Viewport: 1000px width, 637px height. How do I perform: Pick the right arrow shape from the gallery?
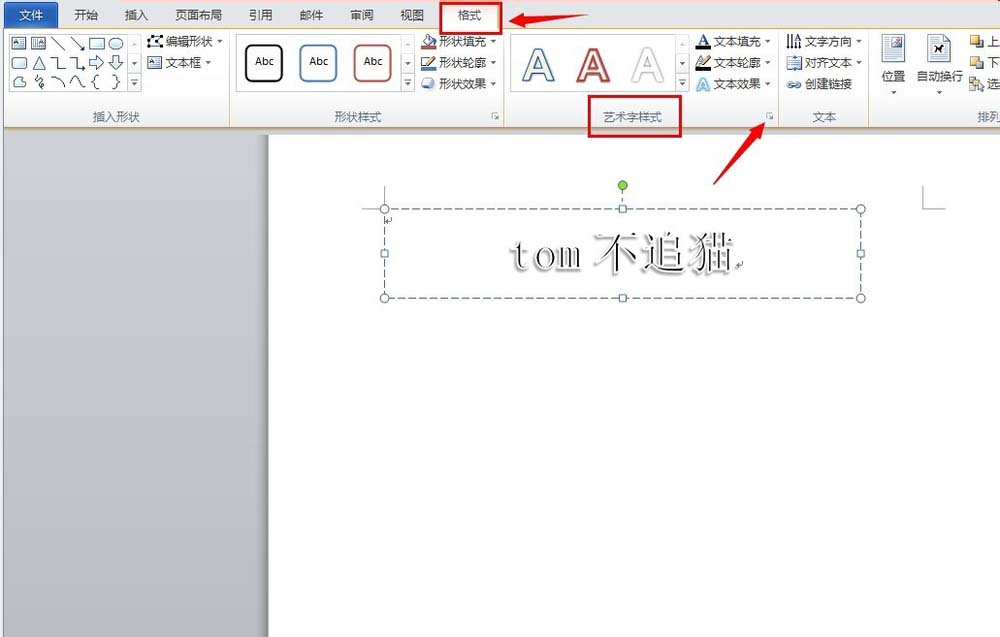click(x=97, y=62)
